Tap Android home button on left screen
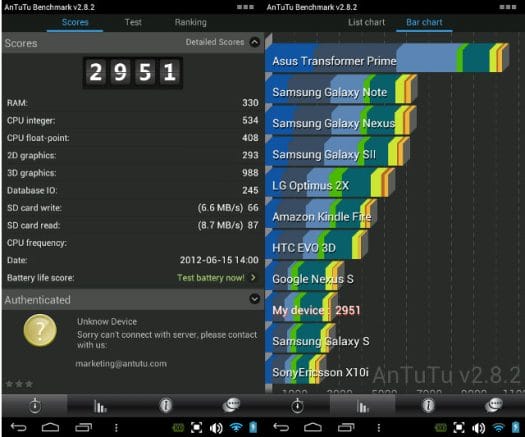The image size is (525, 437). coord(50,427)
